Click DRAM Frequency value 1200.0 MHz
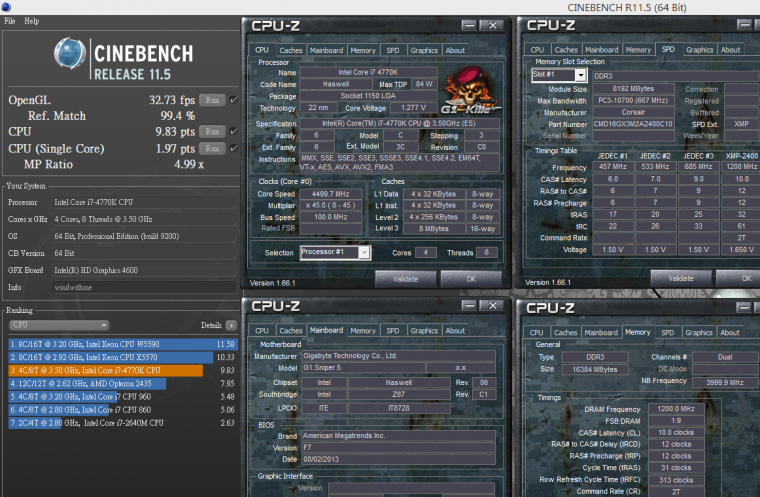This screenshot has height=497, width=760. [x=676, y=409]
